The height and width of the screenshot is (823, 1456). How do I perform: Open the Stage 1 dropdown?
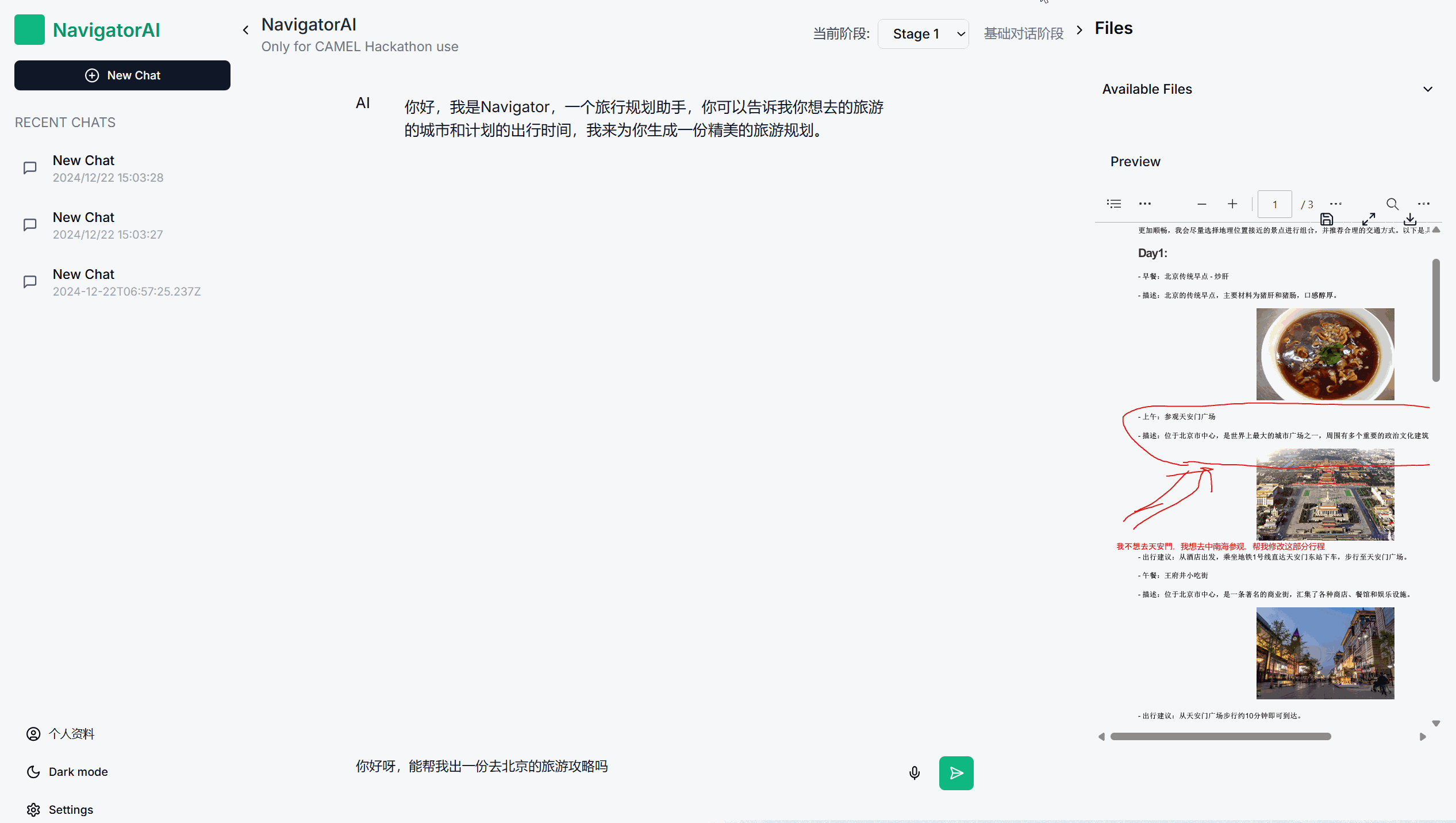pyautogui.click(x=923, y=34)
